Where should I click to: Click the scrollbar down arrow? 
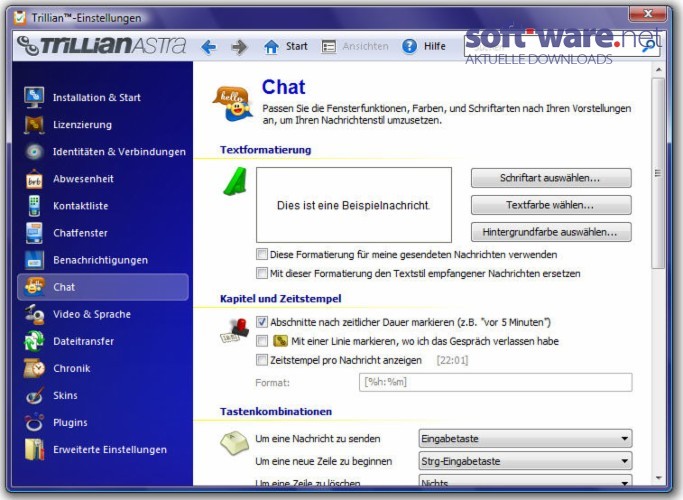658,478
